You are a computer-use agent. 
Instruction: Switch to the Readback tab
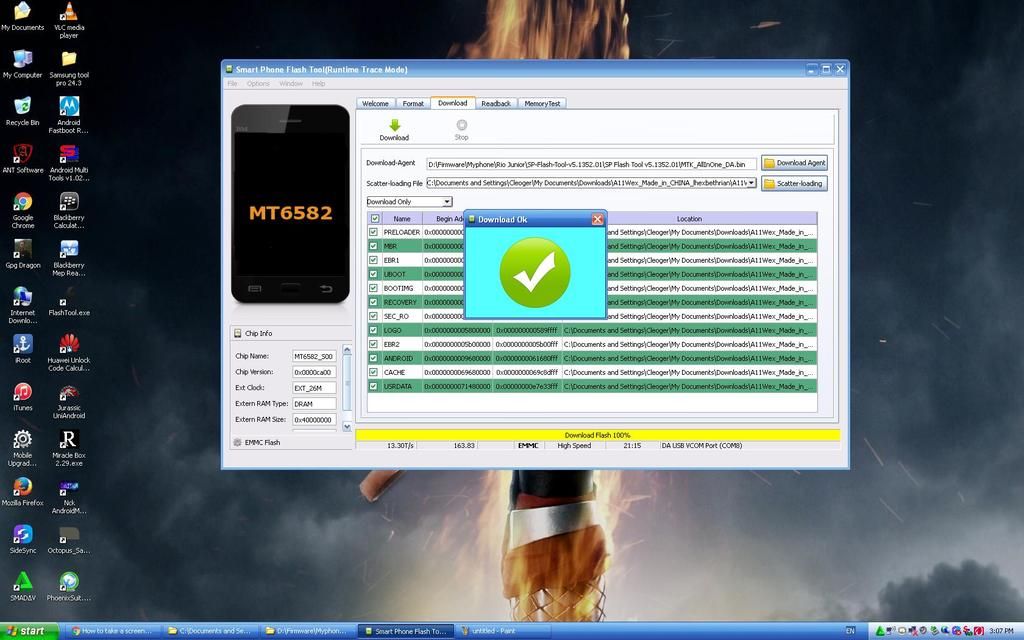pyautogui.click(x=496, y=103)
